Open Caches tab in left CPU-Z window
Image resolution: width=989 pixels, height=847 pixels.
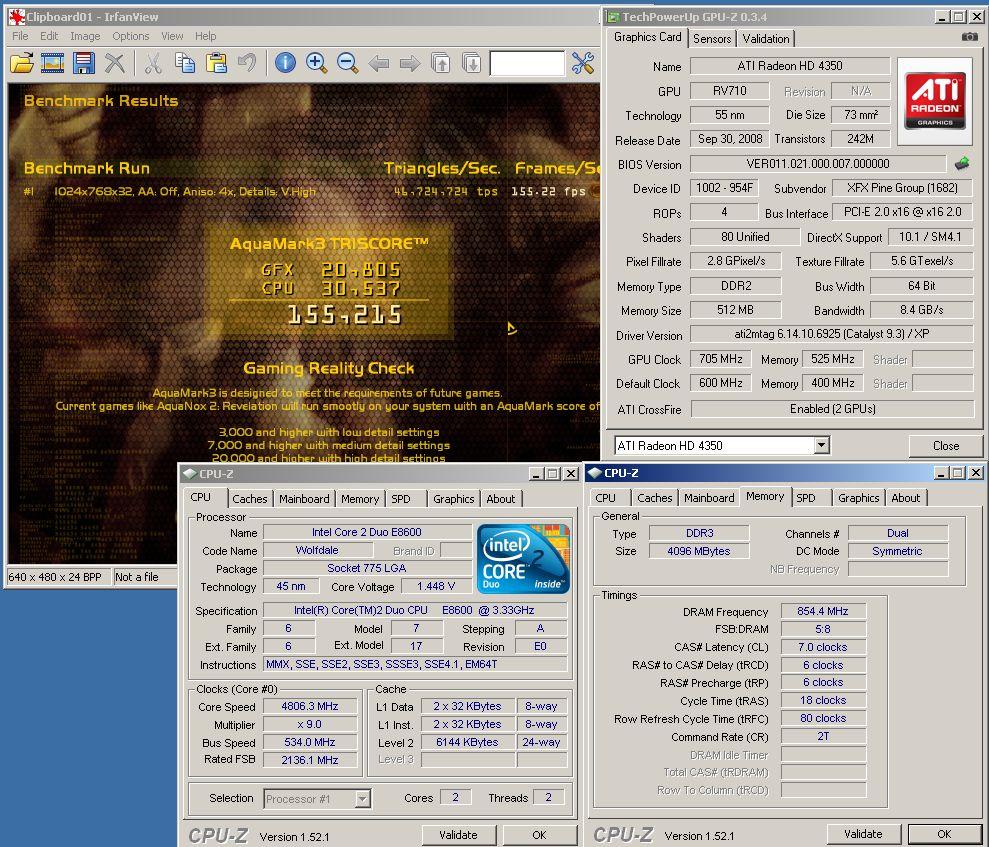point(250,498)
